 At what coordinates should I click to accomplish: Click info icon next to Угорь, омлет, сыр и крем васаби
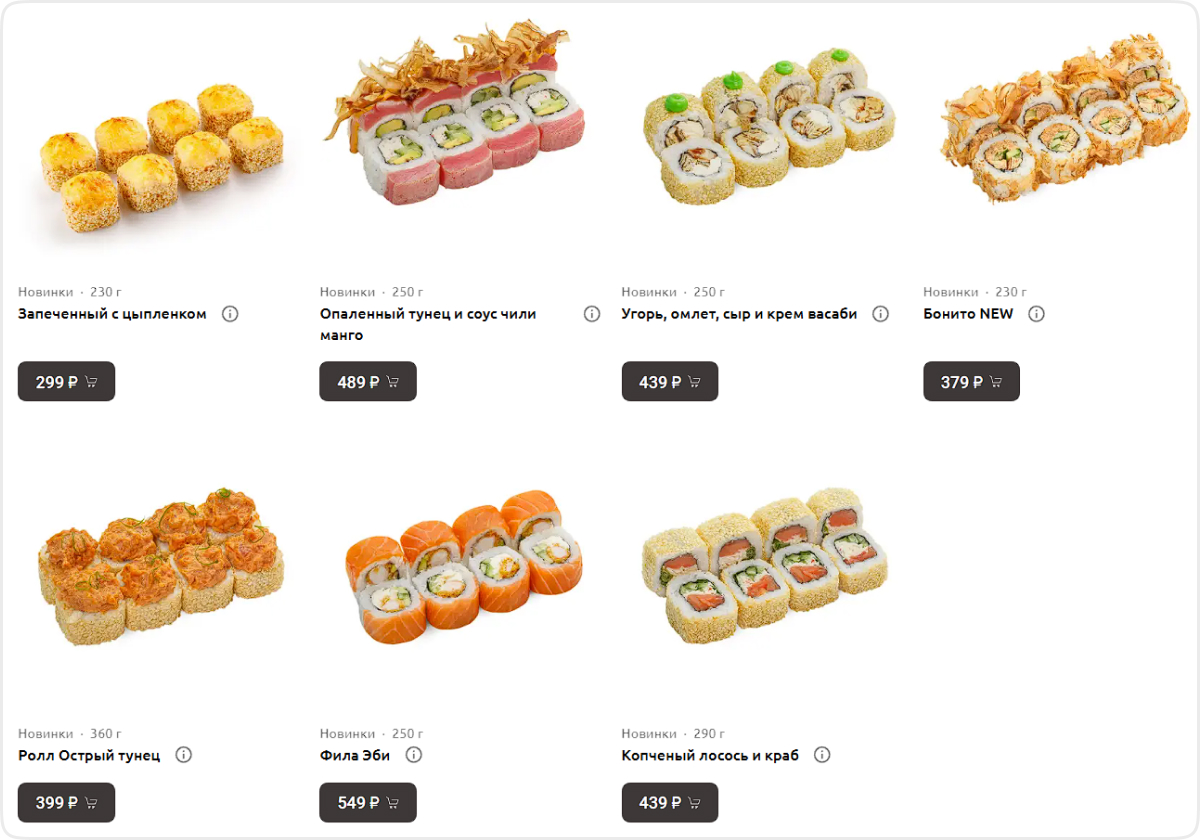[x=880, y=314]
